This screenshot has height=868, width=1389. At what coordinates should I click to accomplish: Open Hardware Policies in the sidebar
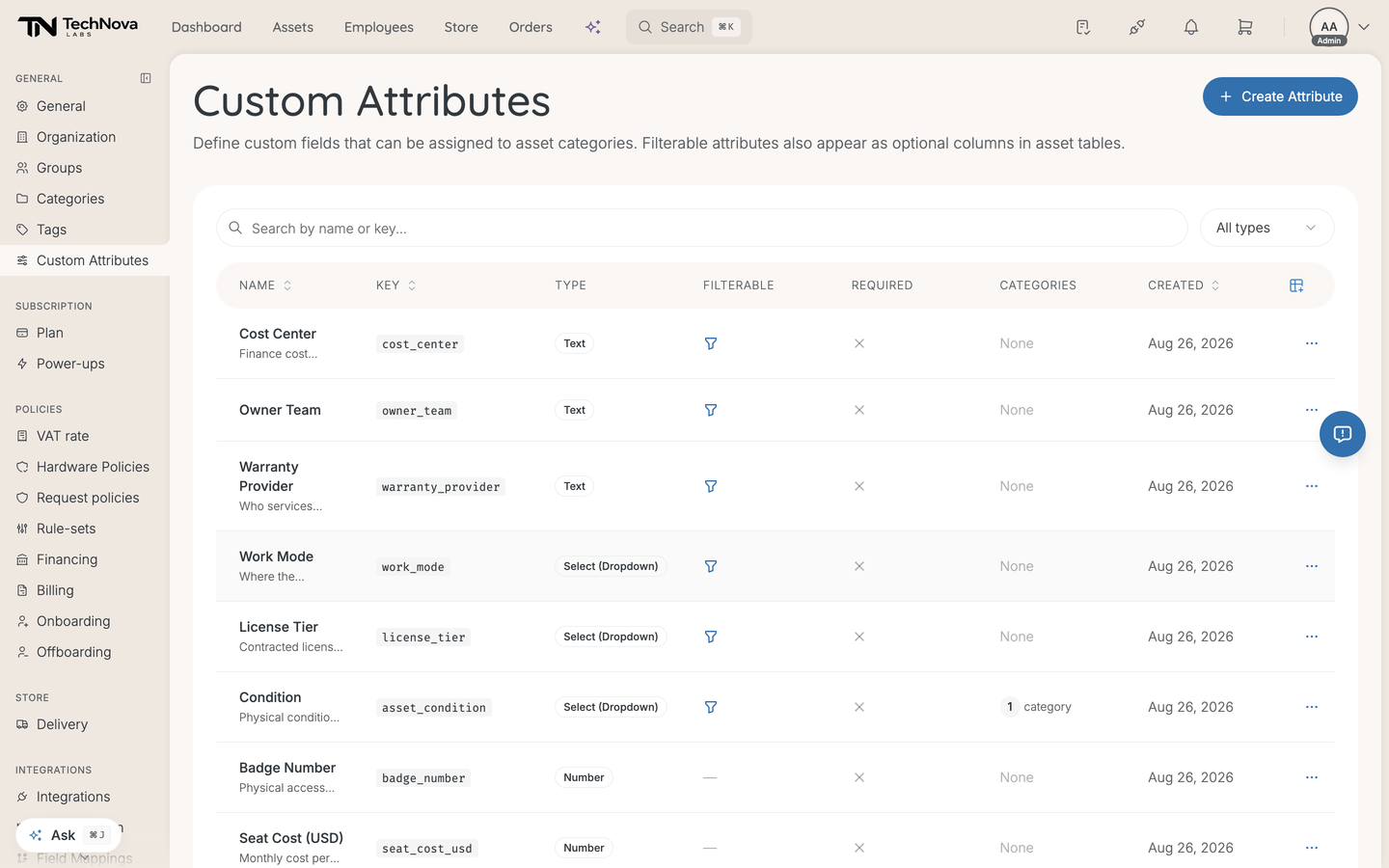click(x=85, y=467)
